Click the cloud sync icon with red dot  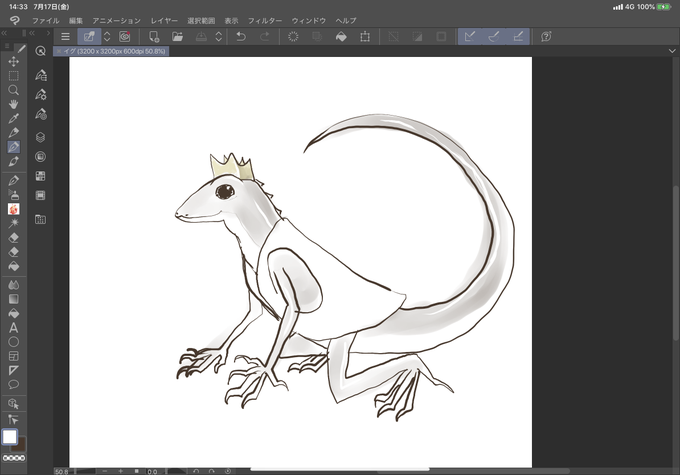click(x=124, y=36)
